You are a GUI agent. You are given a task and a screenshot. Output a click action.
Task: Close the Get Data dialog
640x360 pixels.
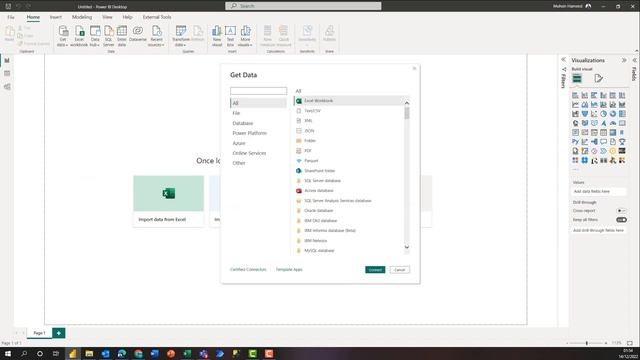pos(414,69)
